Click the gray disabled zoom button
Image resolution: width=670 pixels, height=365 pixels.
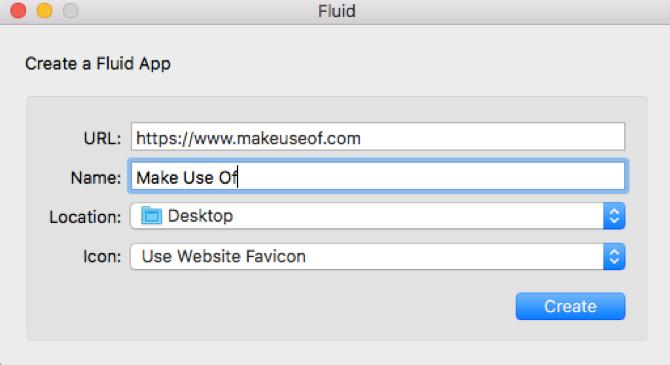tap(71, 10)
